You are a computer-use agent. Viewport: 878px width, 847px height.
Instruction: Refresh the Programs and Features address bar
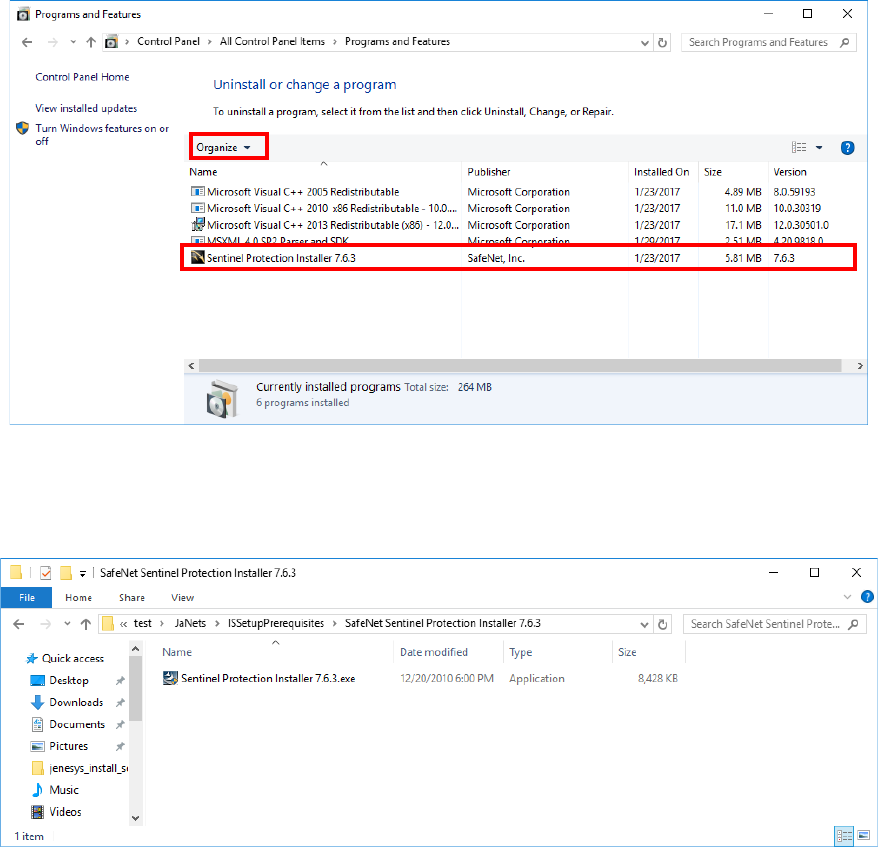[x=662, y=43]
